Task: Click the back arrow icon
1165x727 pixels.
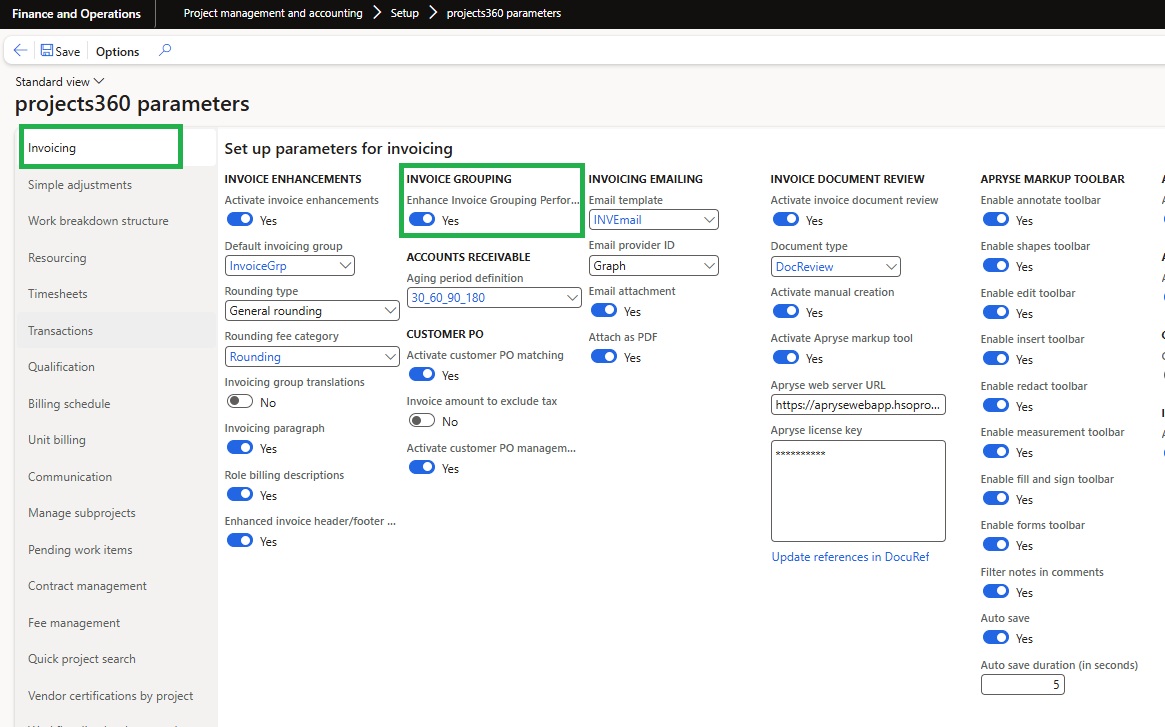Action: click(20, 51)
